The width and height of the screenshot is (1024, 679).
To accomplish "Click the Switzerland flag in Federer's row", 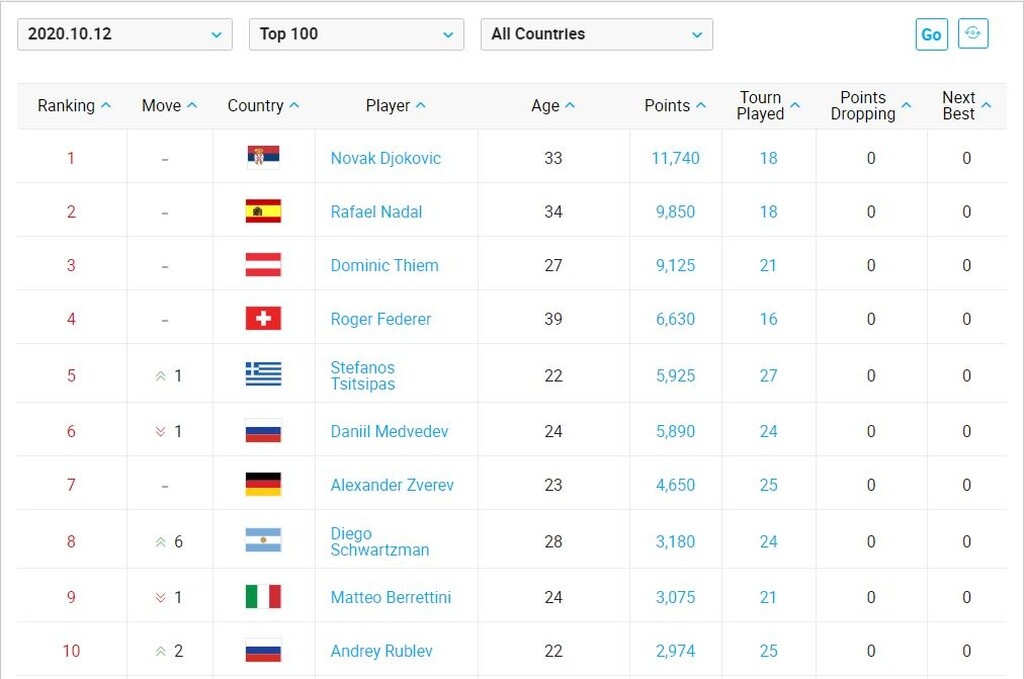I will pyautogui.click(x=263, y=319).
